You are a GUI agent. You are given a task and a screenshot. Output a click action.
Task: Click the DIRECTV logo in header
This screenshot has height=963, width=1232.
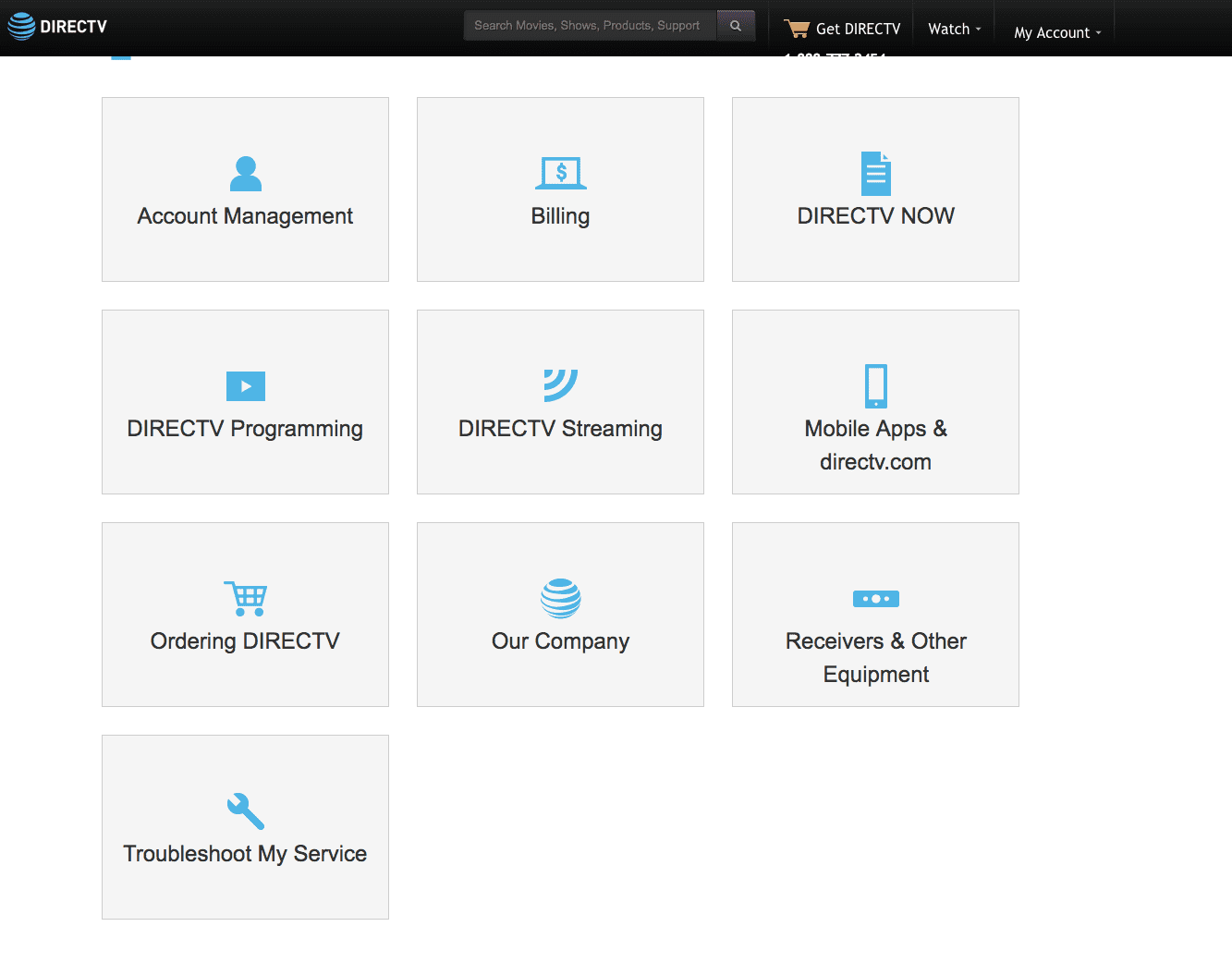pyautogui.click(x=57, y=27)
